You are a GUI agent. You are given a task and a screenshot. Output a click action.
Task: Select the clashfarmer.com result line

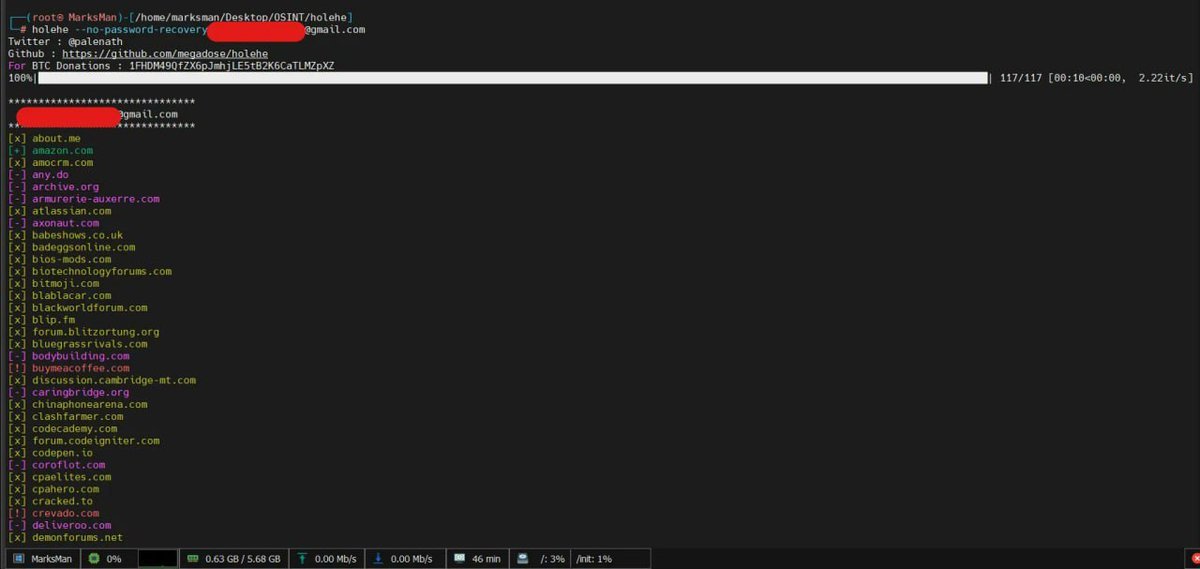click(x=66, y=416)
